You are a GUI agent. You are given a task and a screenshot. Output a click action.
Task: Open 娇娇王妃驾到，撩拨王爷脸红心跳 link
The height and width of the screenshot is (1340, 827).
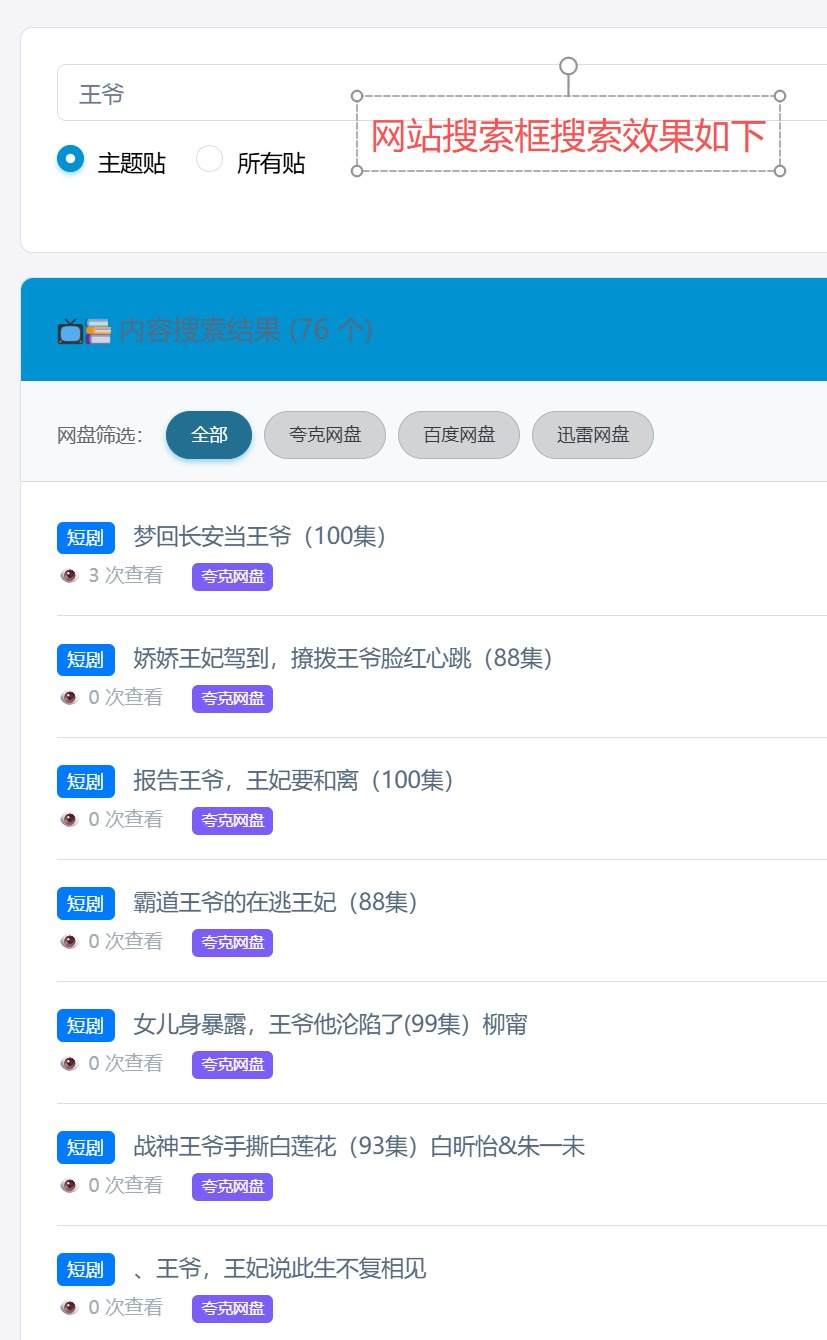click(343, 658)
